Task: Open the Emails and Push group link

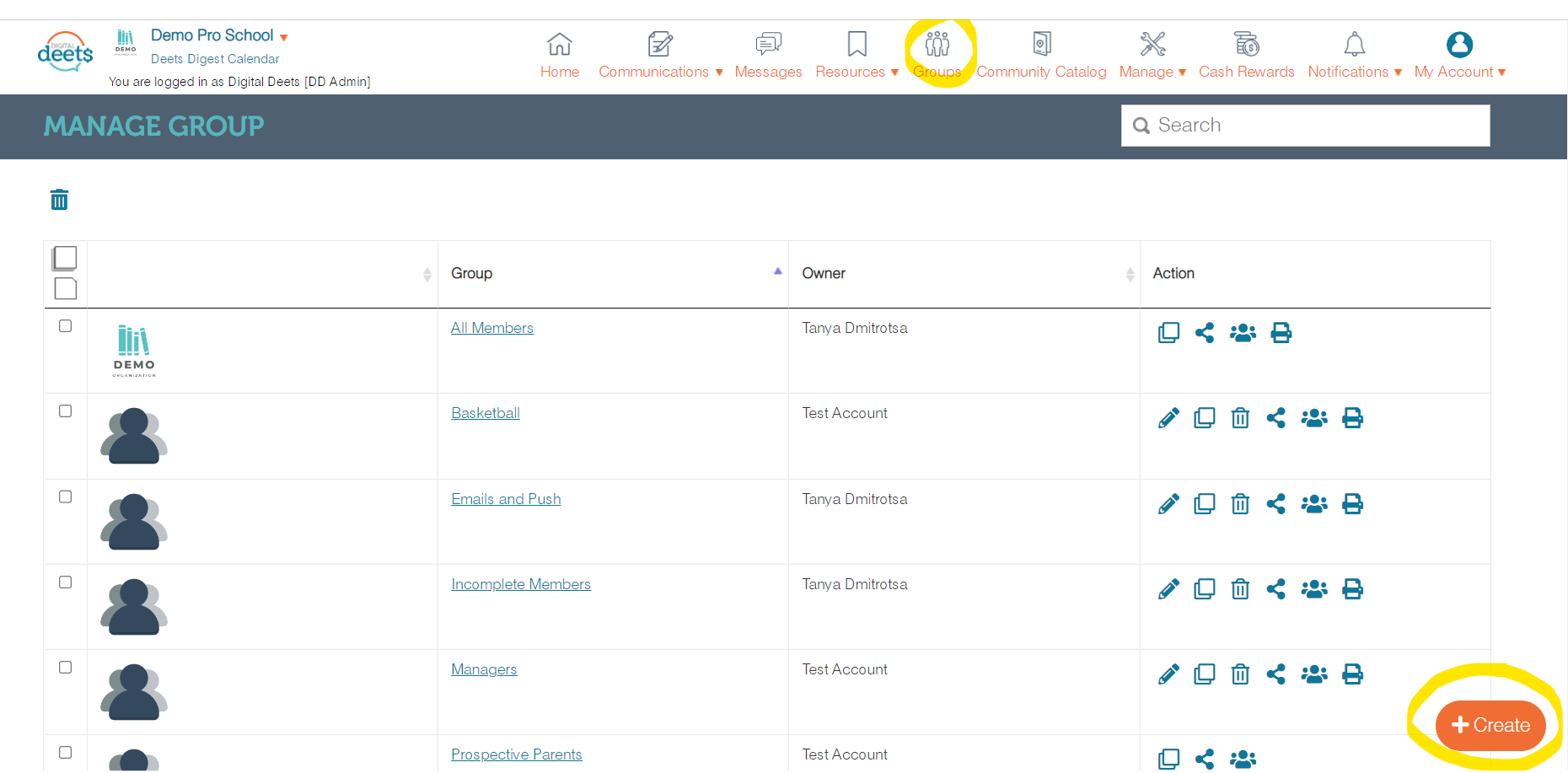Action: click(506, 499)
